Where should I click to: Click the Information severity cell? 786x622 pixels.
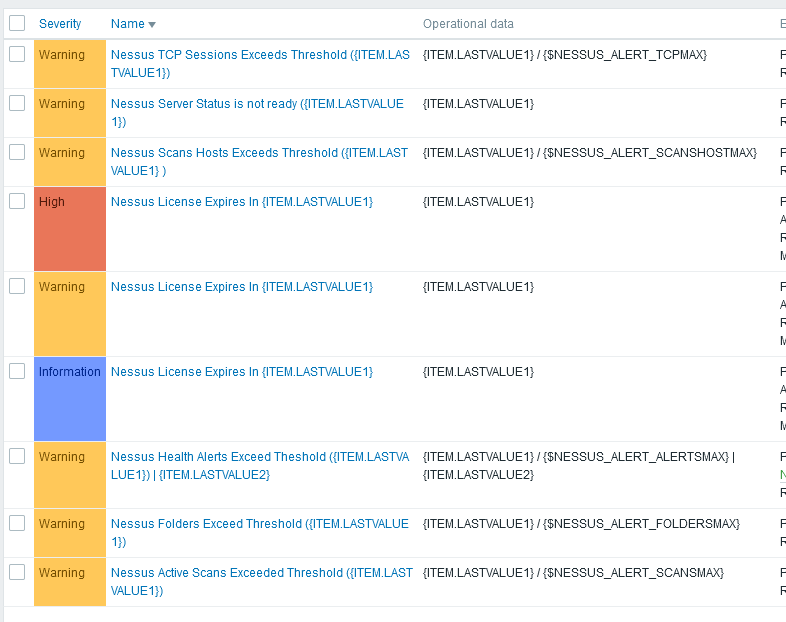click(70, 399)
